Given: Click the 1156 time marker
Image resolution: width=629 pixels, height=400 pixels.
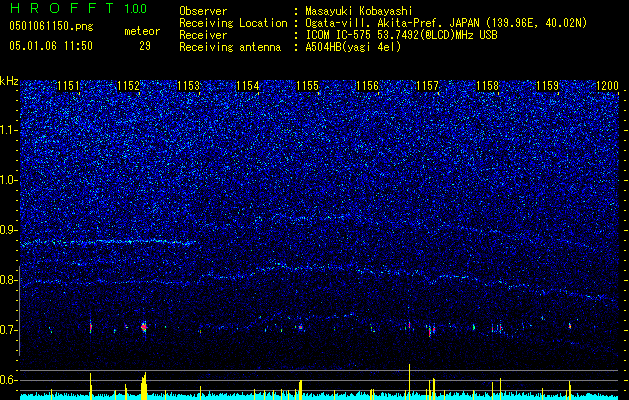Looking at the screenshot, I should pyautogui.click(x=368, y=85).
